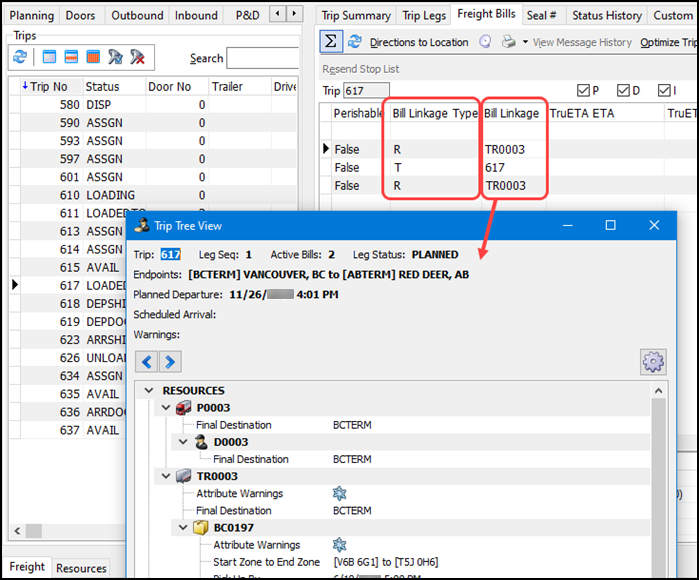Open the Trip Tree View settings gear
This screenshot has width=699, height=580.
click(x=653, y=361)
